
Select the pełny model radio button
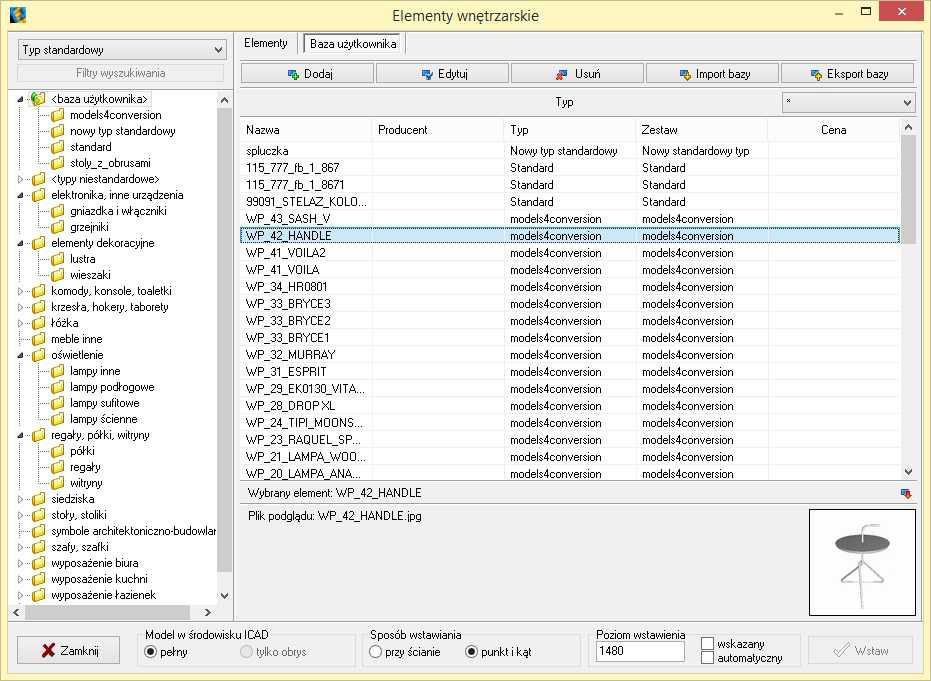151,652
